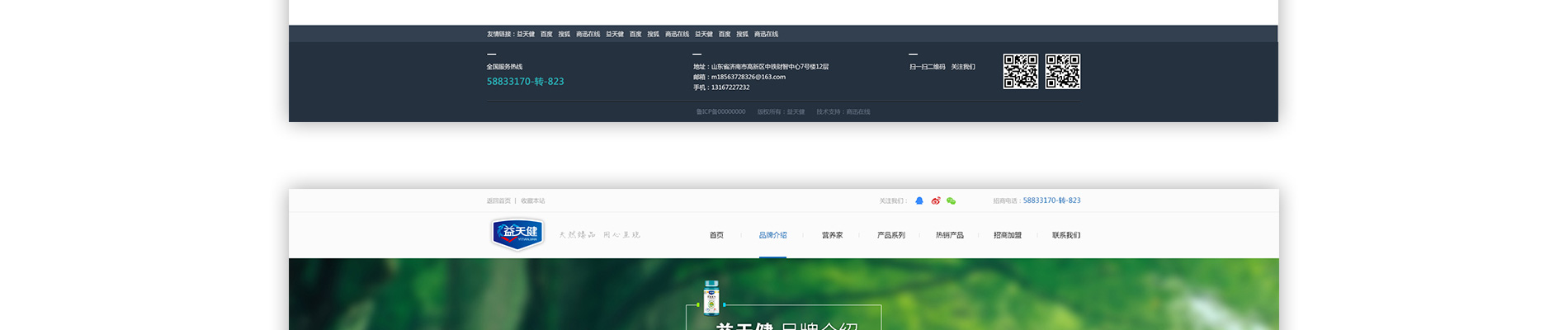Click the first 百度 friendly link
The height and width of the screenshot is (330, 1568).
click(546, 34)
